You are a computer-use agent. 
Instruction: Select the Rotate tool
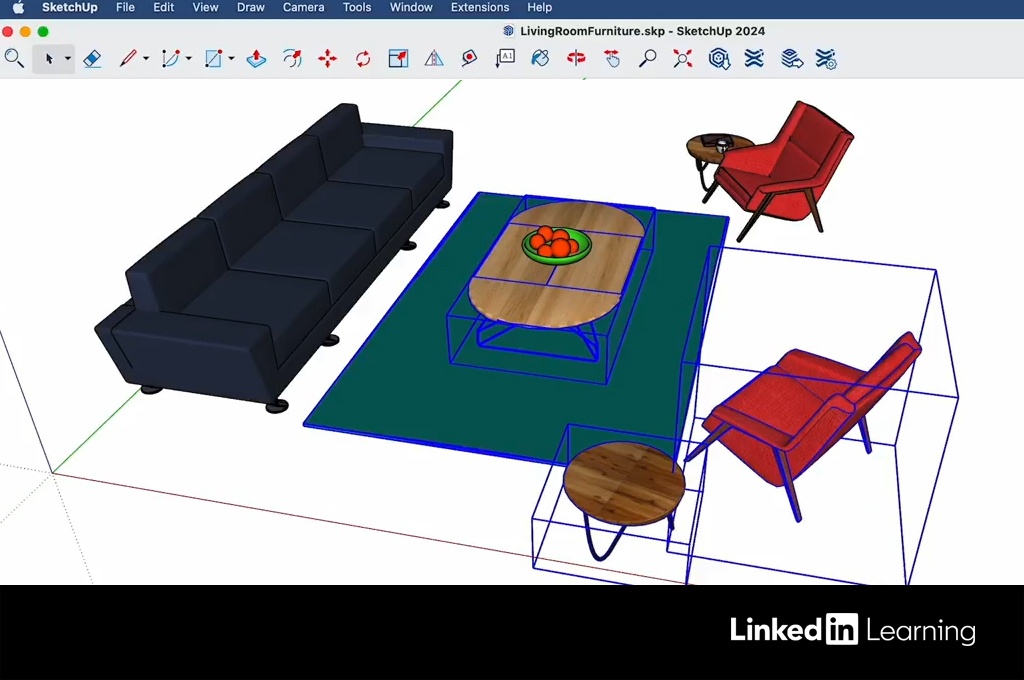(363, 59)
